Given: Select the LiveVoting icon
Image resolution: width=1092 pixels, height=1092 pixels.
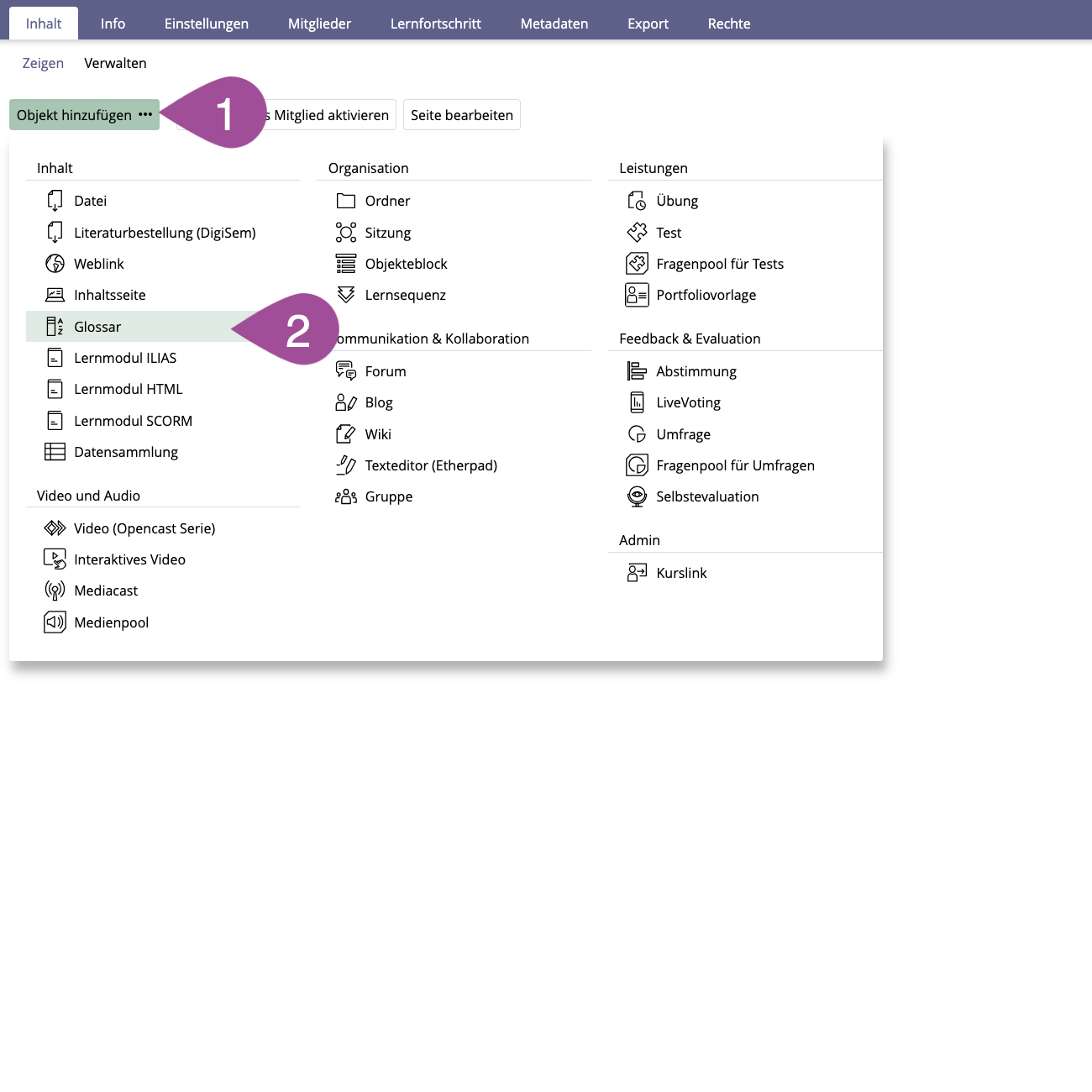Looking at the screenshot, I should point(637,402).
